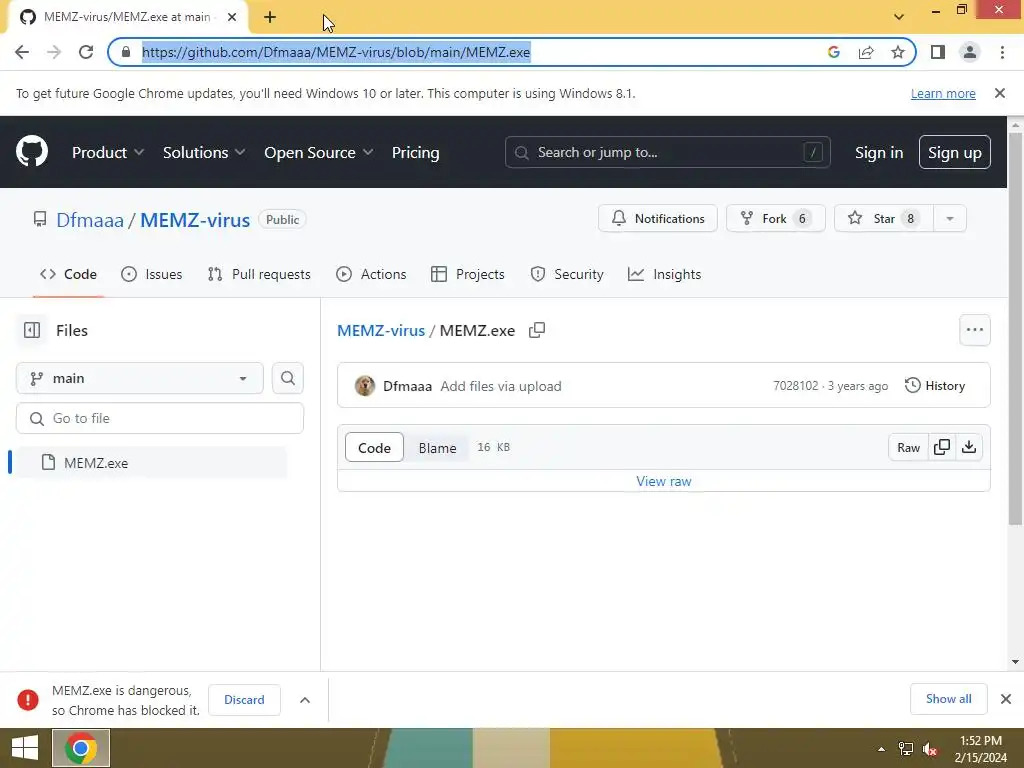Dismiss the Chrome update notification bar
This screenshot has height=768, width=1024.
[x=1000, y=93]
